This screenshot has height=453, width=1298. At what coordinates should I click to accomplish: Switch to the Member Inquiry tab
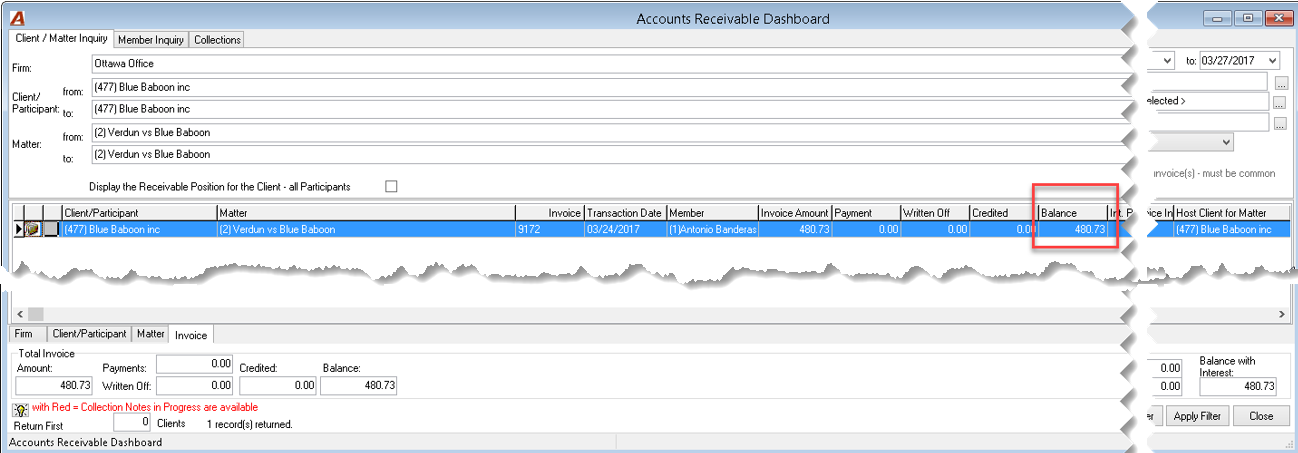tap(150, 40)
